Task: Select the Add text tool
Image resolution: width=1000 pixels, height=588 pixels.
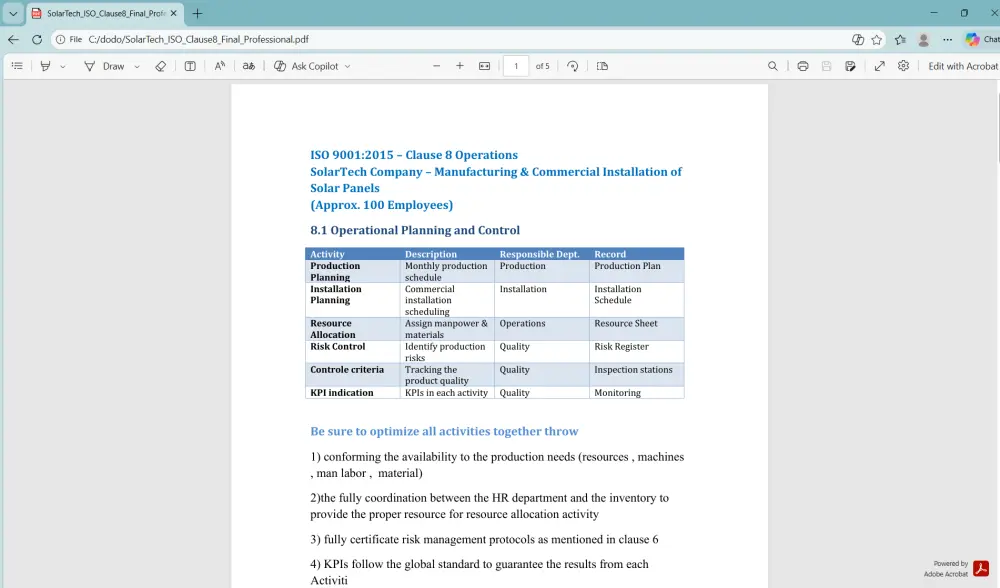Action: [190, 66]
